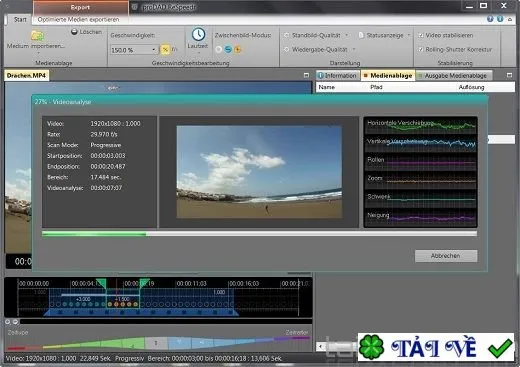520x367 pixels.
Task: Click the green checkmark on banner
Action: [500, 348]
